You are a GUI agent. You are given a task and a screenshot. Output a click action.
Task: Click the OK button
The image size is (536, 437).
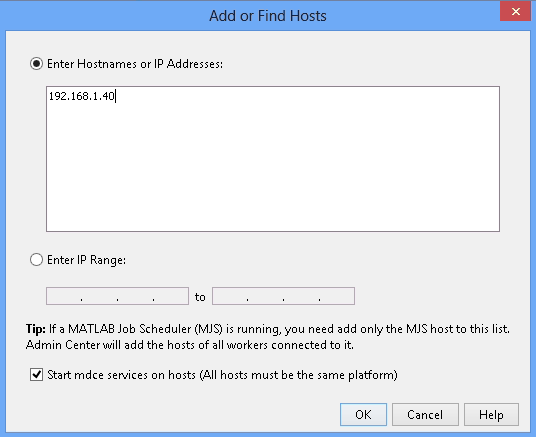[x=363, y=414]
